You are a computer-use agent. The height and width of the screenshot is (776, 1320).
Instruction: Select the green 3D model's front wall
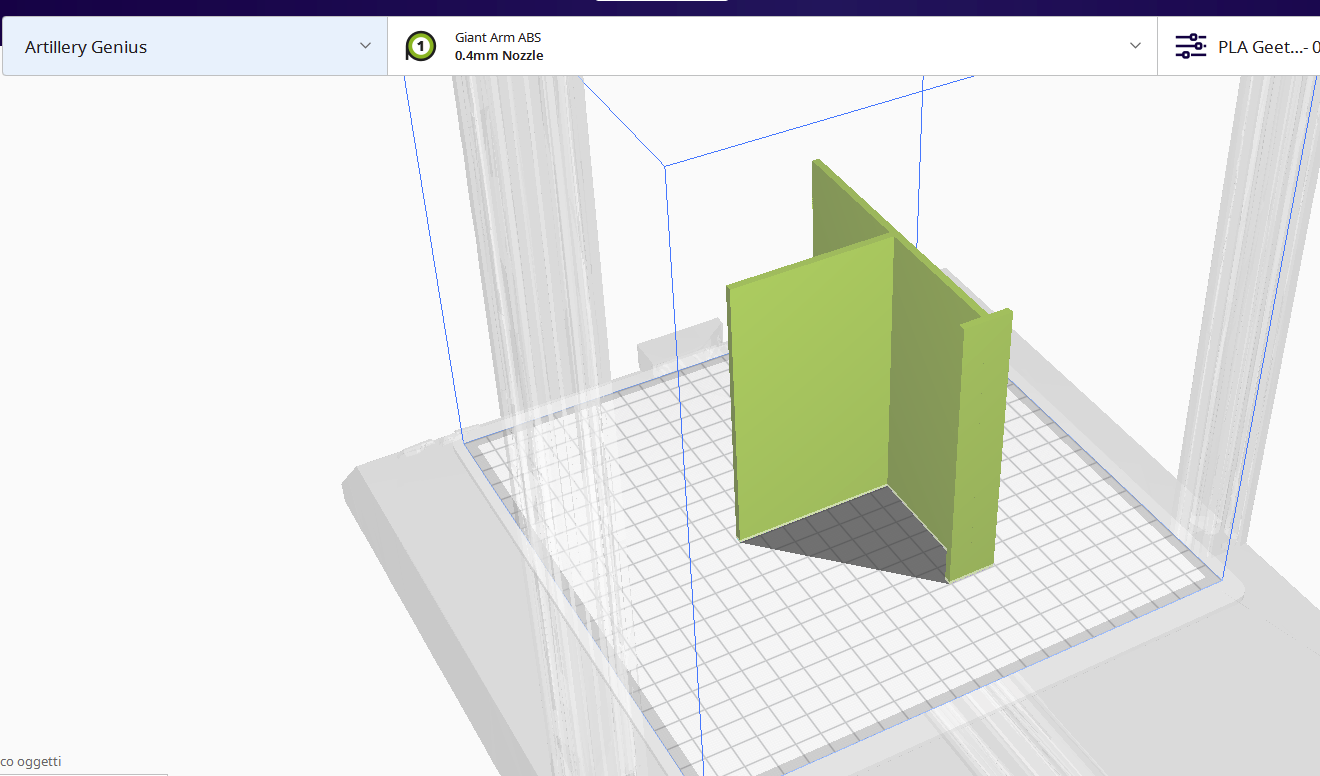[810, 390]
